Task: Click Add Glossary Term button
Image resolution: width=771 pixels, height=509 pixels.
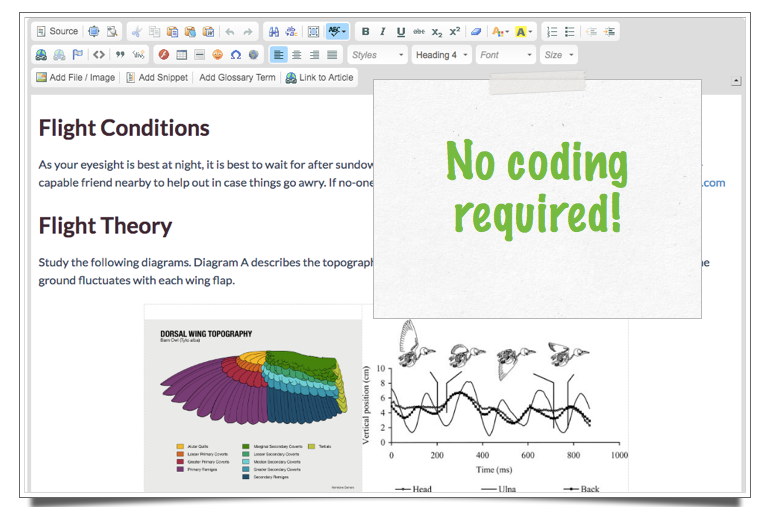Action: 237,77
